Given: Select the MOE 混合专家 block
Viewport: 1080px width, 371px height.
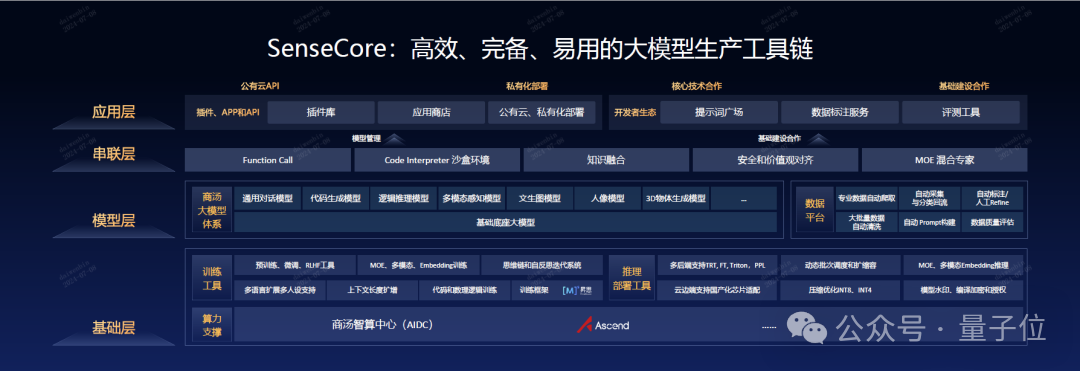Looking at the screenshot, I should pyautogui.click(x=944, y=160).
